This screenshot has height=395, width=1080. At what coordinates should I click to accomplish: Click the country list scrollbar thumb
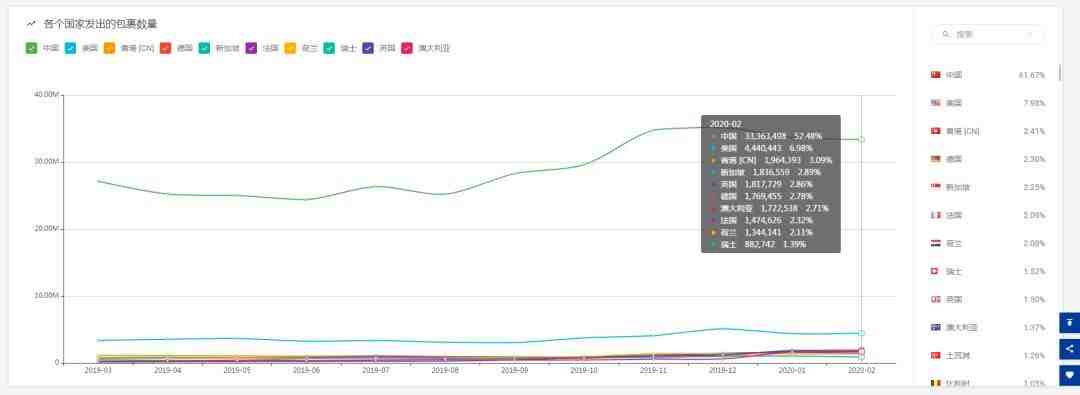click(1059, 72)
